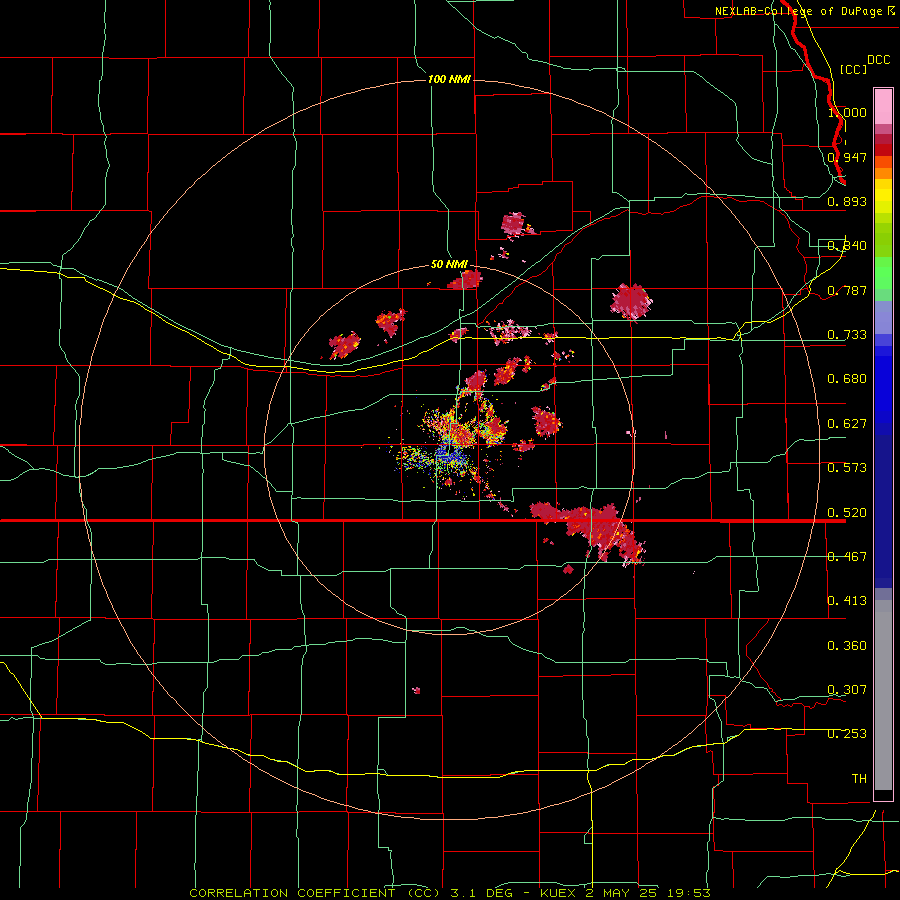Click the 100 NMI range ring label
This screenshot has width=900, height=900.
coord(449,79)
